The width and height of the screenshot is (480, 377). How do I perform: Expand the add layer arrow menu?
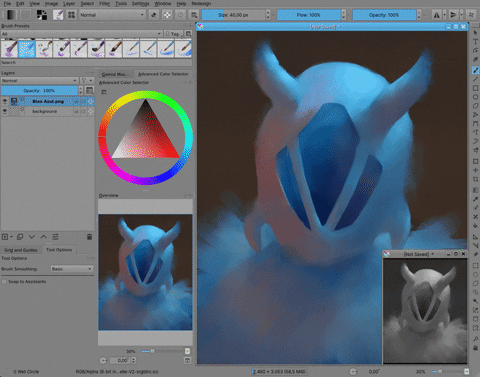tap(12, 237)
